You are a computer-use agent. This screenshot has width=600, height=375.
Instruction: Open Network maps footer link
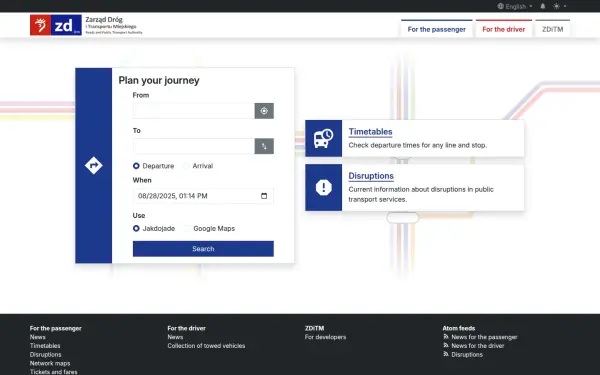(50, 364)
